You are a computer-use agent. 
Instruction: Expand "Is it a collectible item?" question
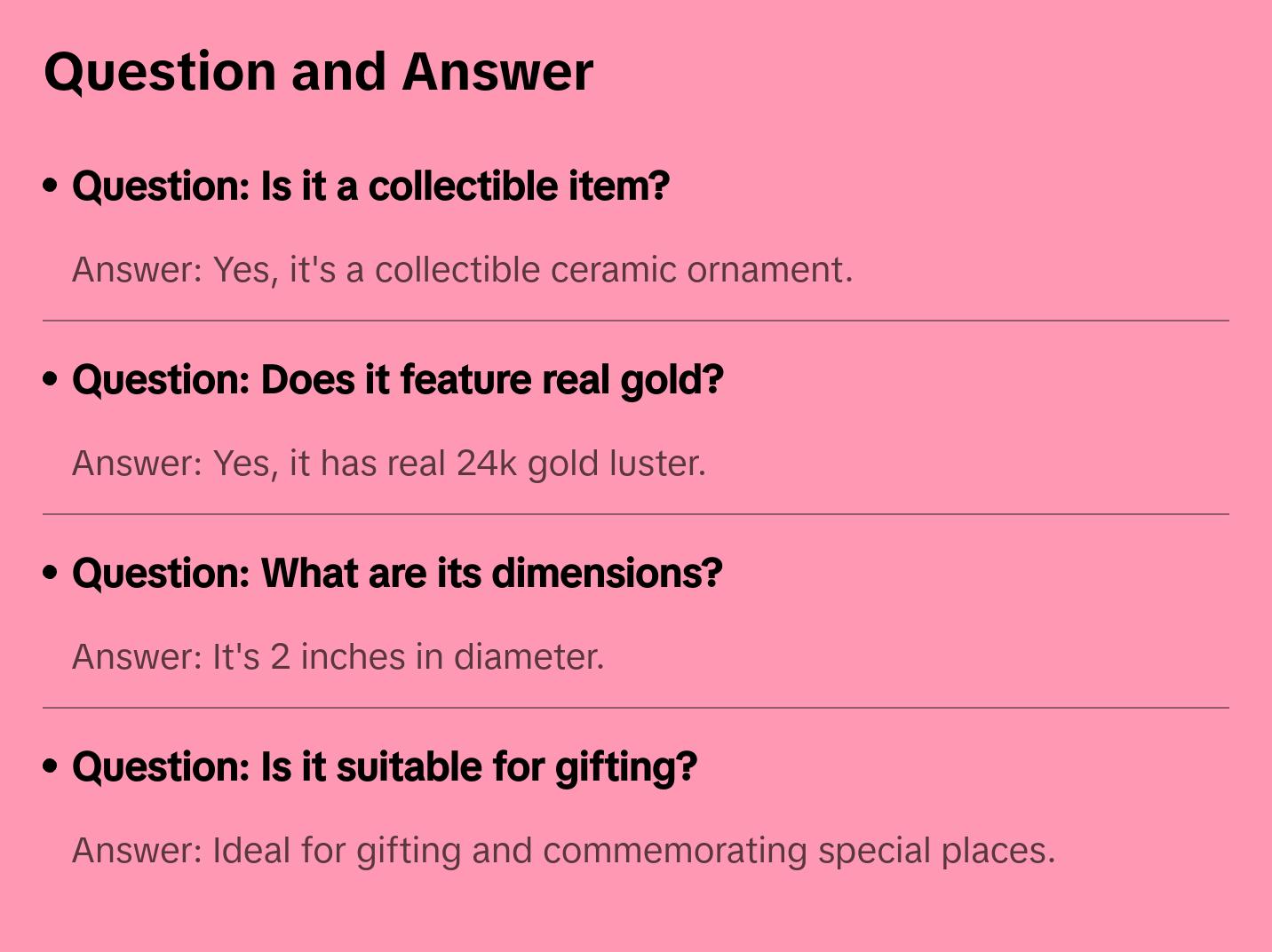370,186
